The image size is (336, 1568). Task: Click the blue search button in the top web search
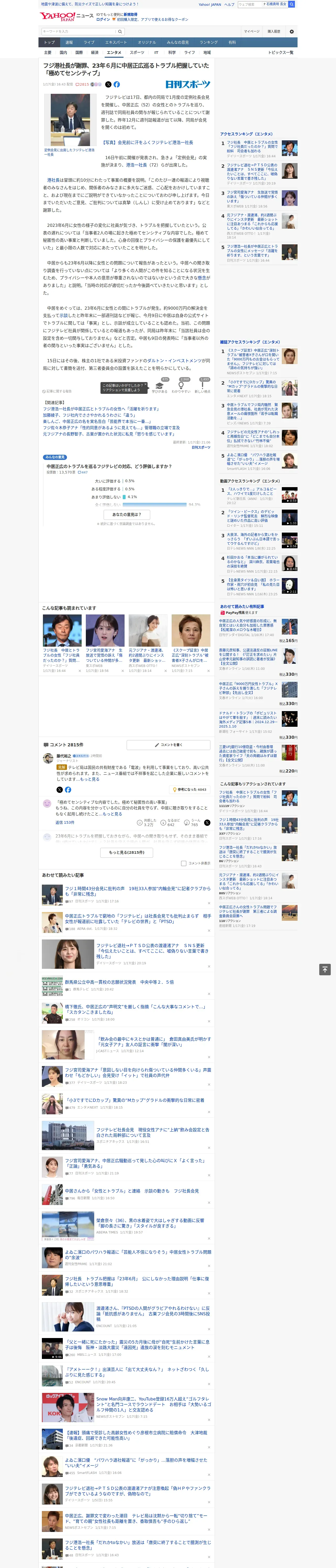[x=292, y=4]
